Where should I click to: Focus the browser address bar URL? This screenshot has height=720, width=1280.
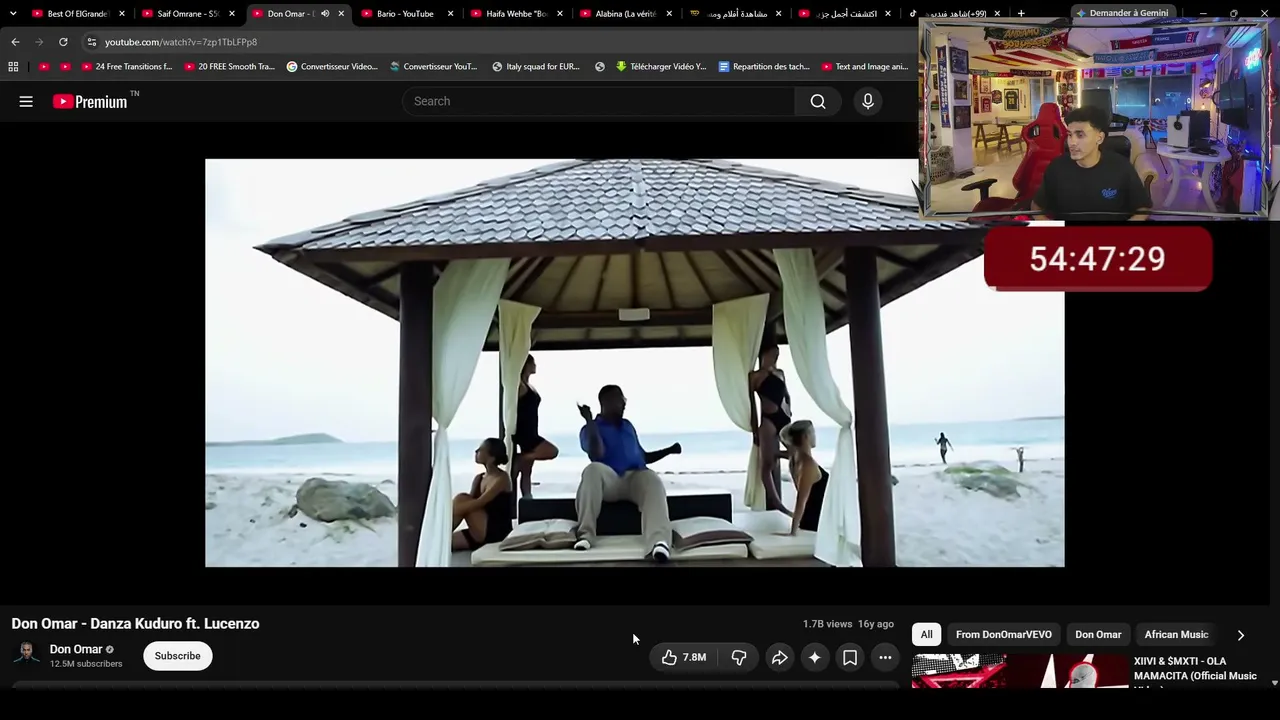(x=181, y=42)
